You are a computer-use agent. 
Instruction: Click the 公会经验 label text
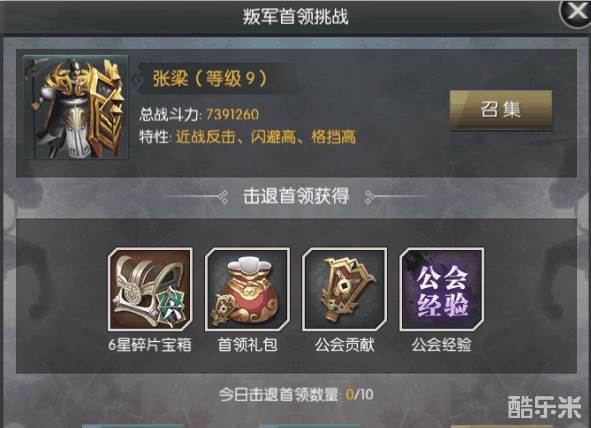tap(441, 345)
